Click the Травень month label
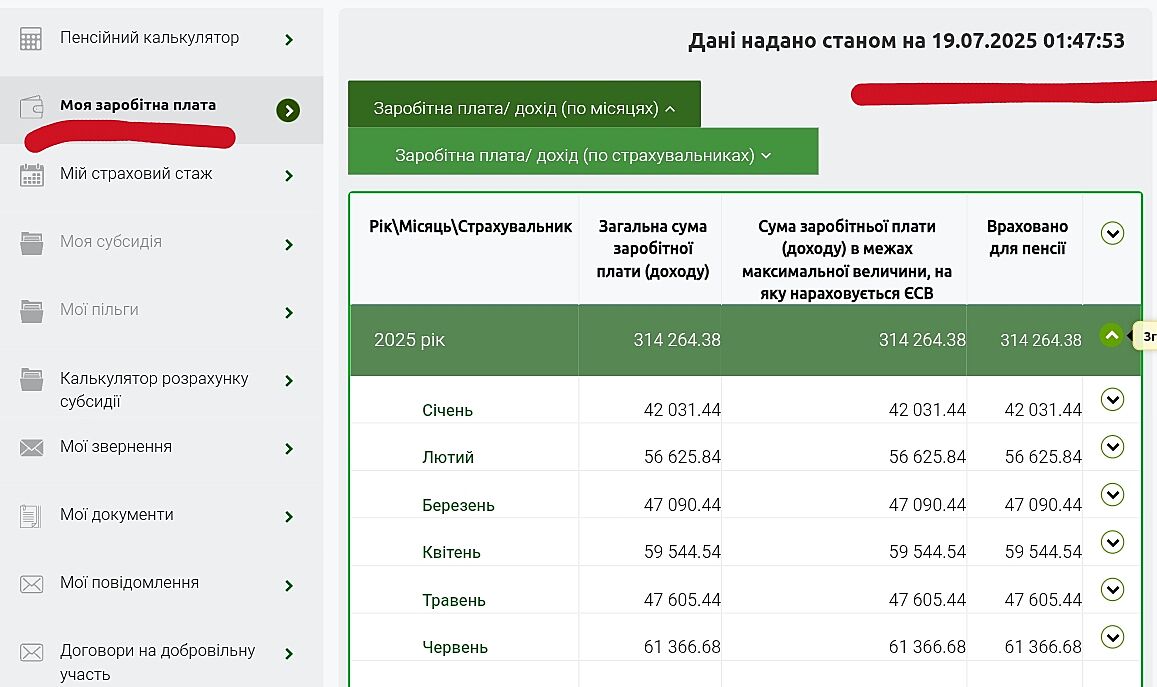 coord(453,600)
